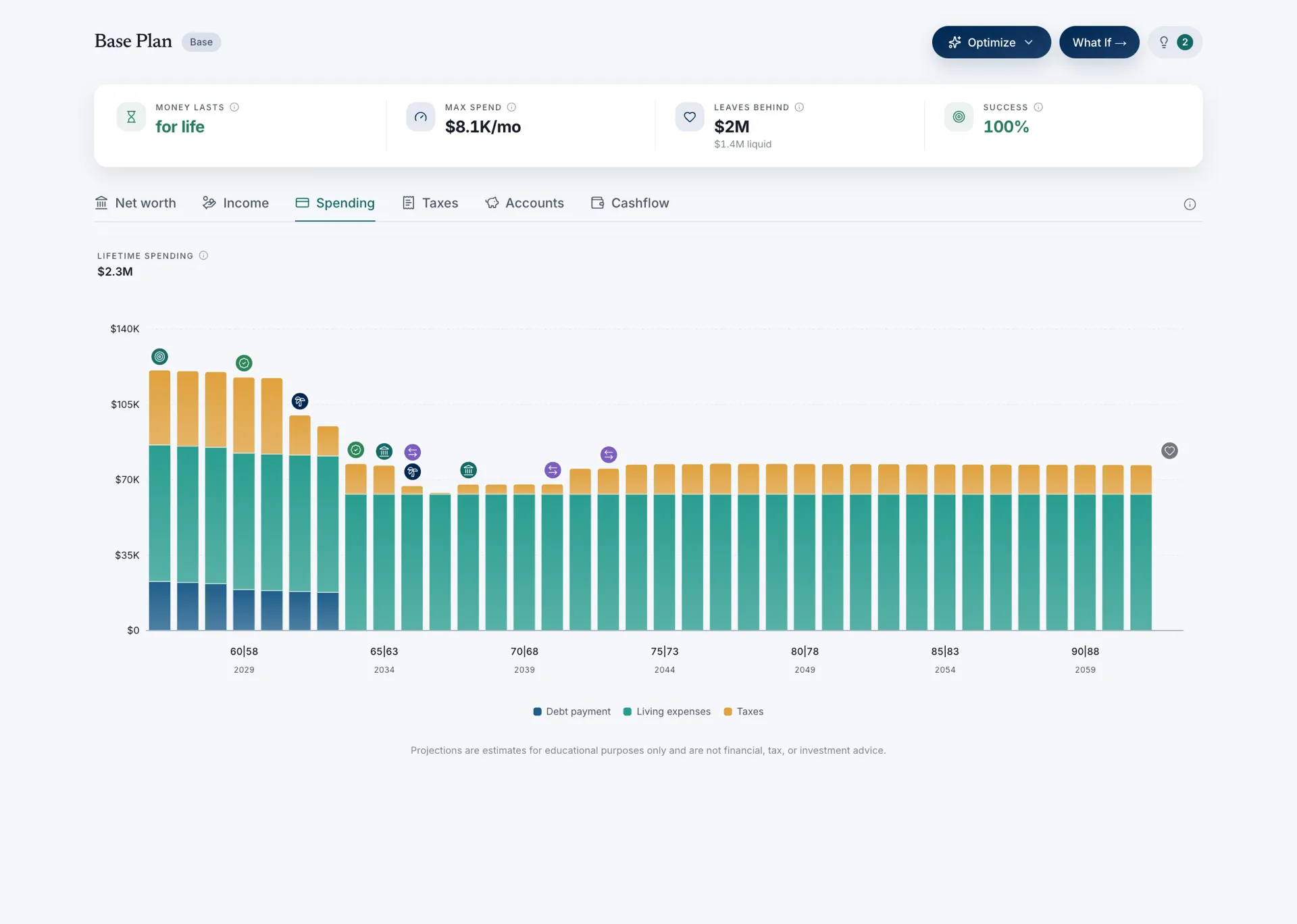Click the "65|63" age axis label
1297x924 pixels.
pos(384,651)
